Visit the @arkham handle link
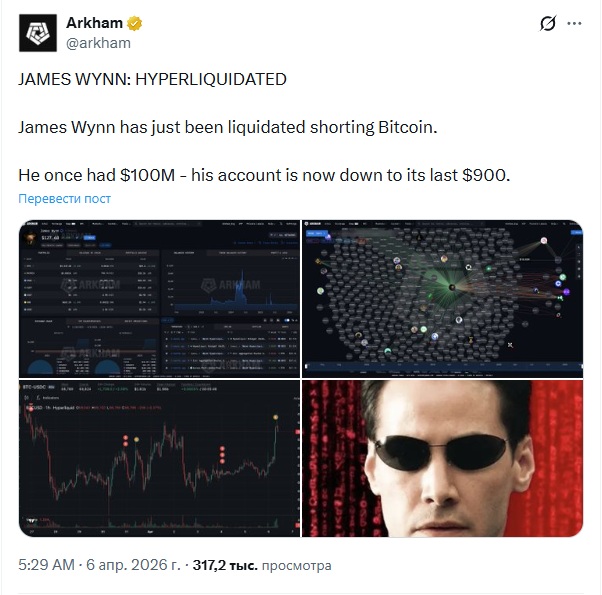The width and height of the screenshot is (602, 595). point(98,43)
